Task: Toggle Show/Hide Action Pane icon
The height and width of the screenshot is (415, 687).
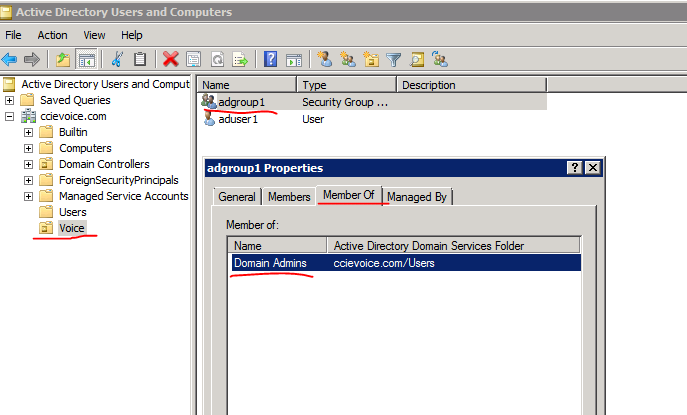Action: click(x=294, y=59)
